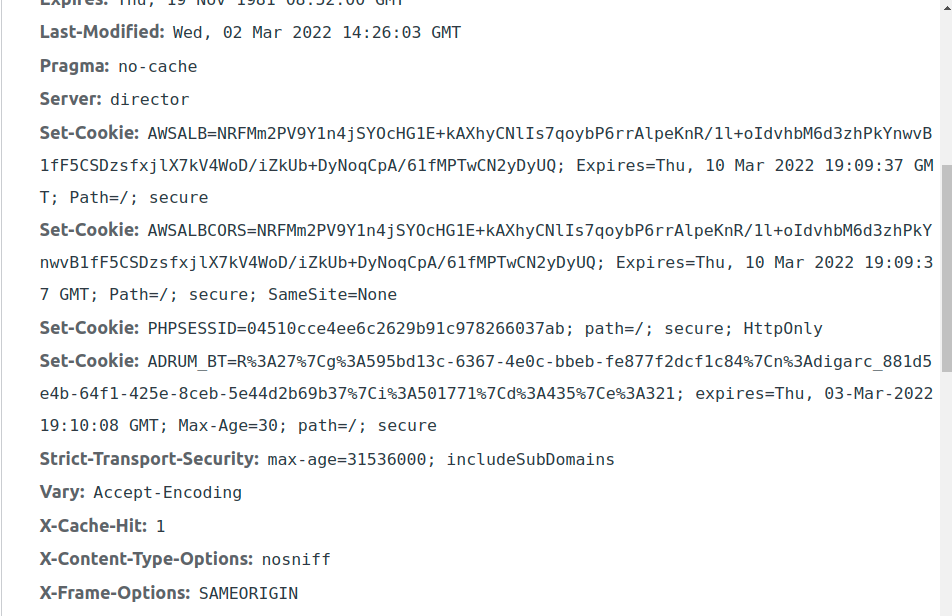This screenshot has width=952, height=616.
Task: Click the SameSite=None cookie attribute text
Action: pos(333,294)
